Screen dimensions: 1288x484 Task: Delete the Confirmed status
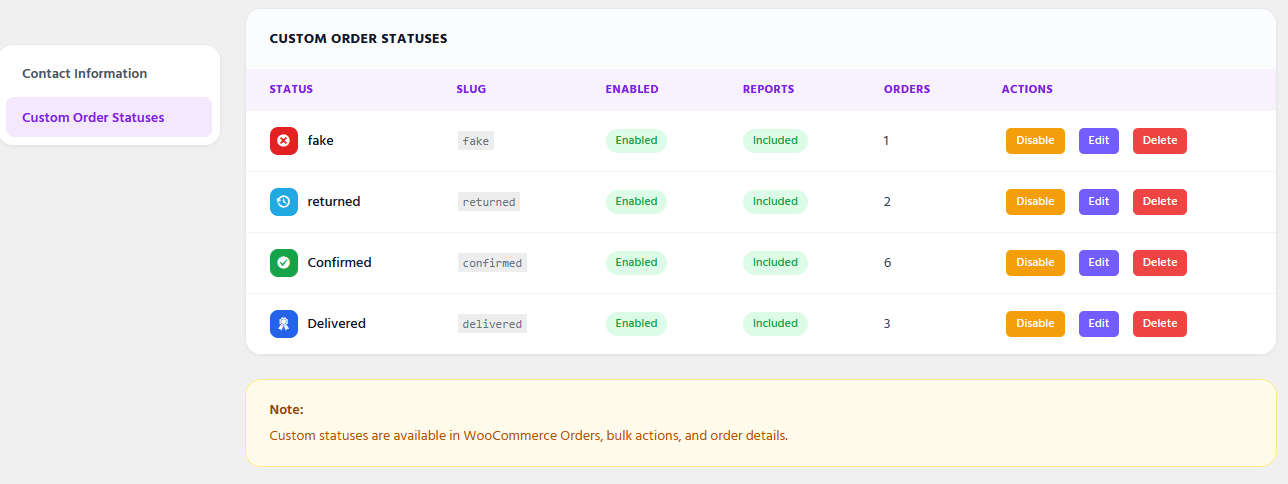click(1160, 263)
